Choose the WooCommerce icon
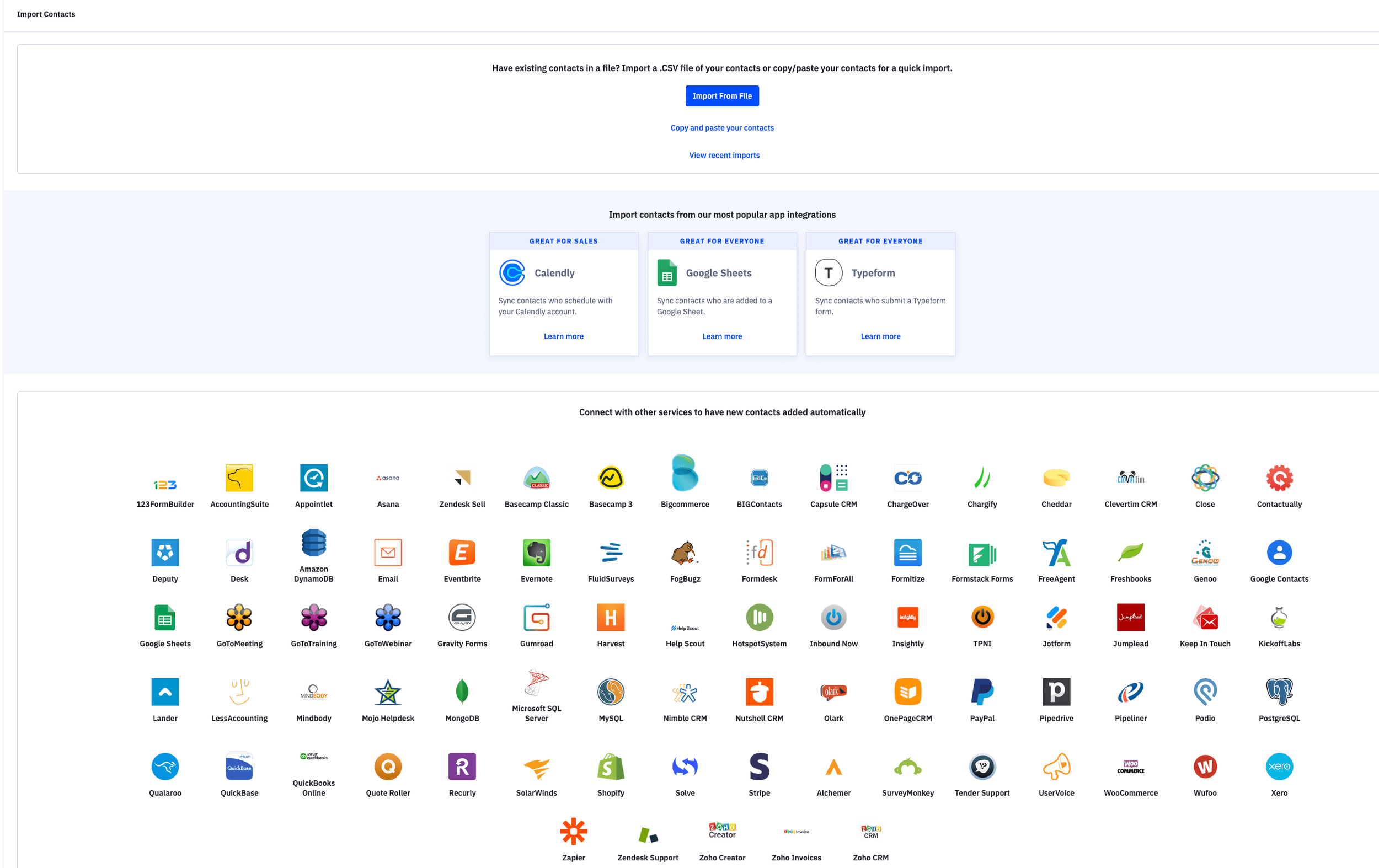Screen dimensions: 1379x868 click(1130, 766)
